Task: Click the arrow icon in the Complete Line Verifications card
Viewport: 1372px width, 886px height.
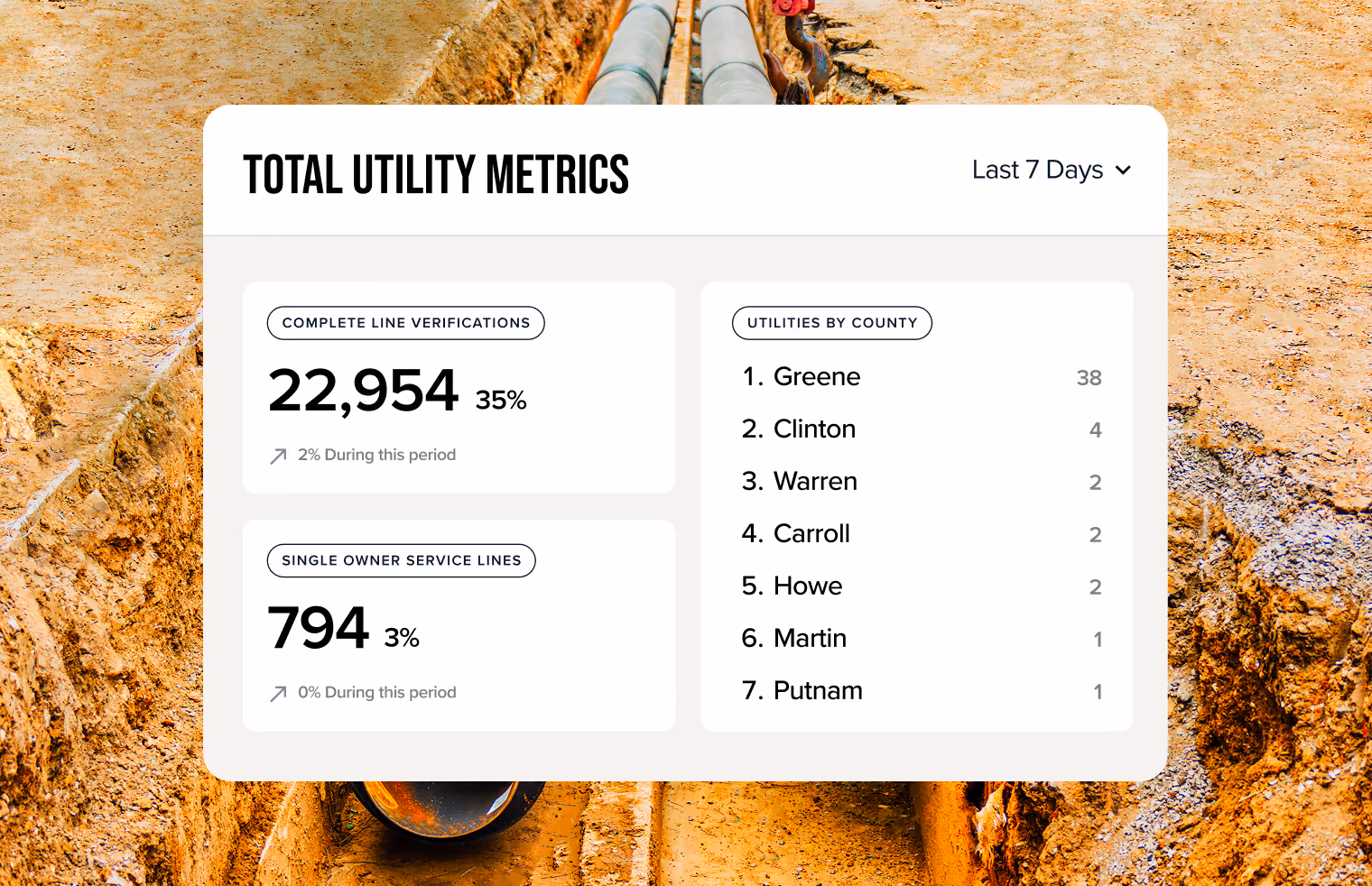Action: point(277,456)
